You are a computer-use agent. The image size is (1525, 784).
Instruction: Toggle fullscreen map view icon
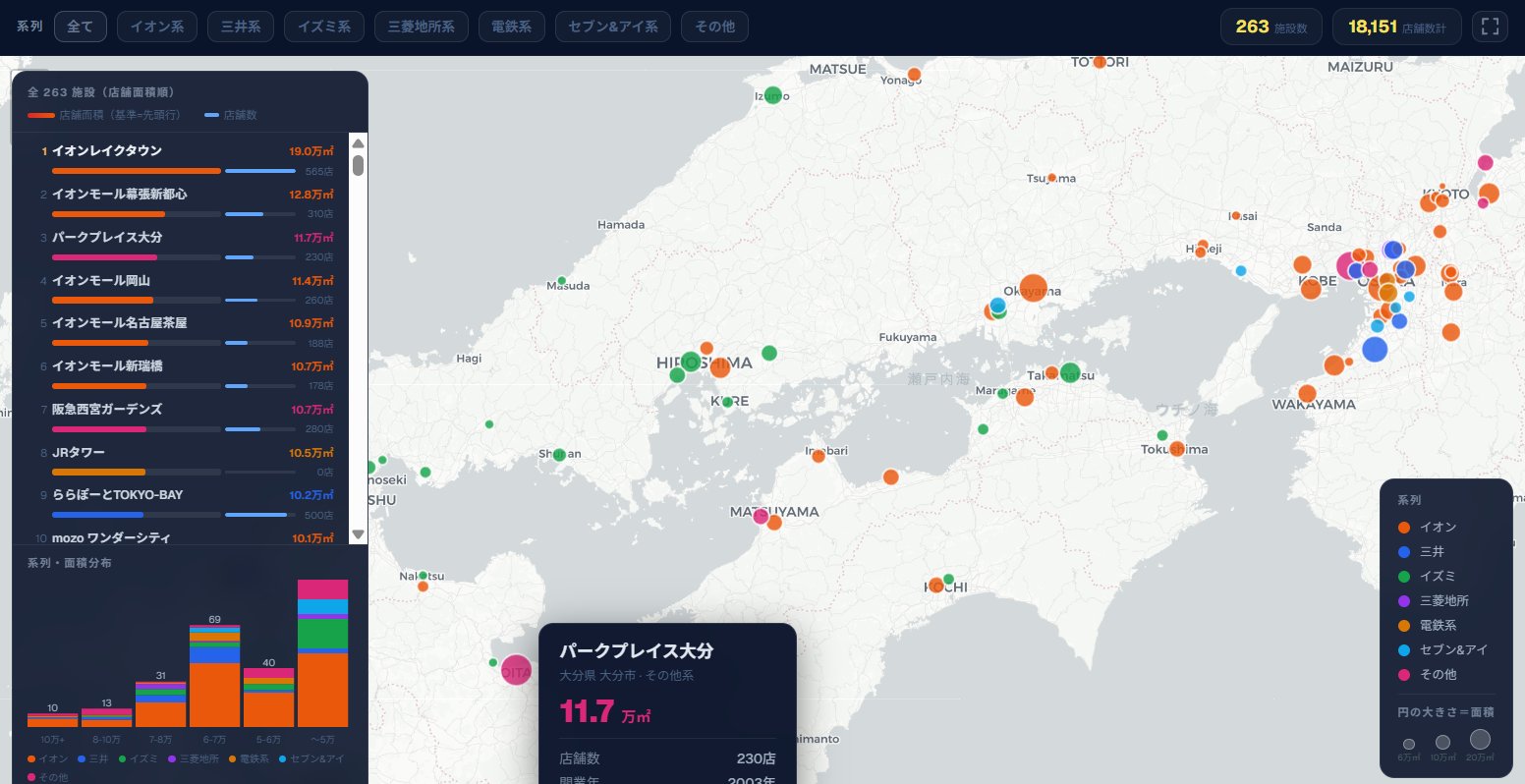1490,27
